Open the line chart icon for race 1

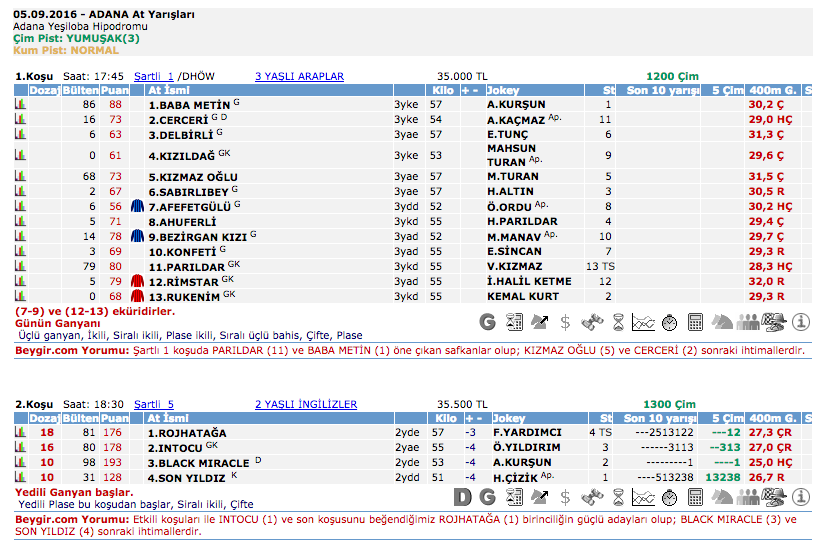click(x=644, y=322)
